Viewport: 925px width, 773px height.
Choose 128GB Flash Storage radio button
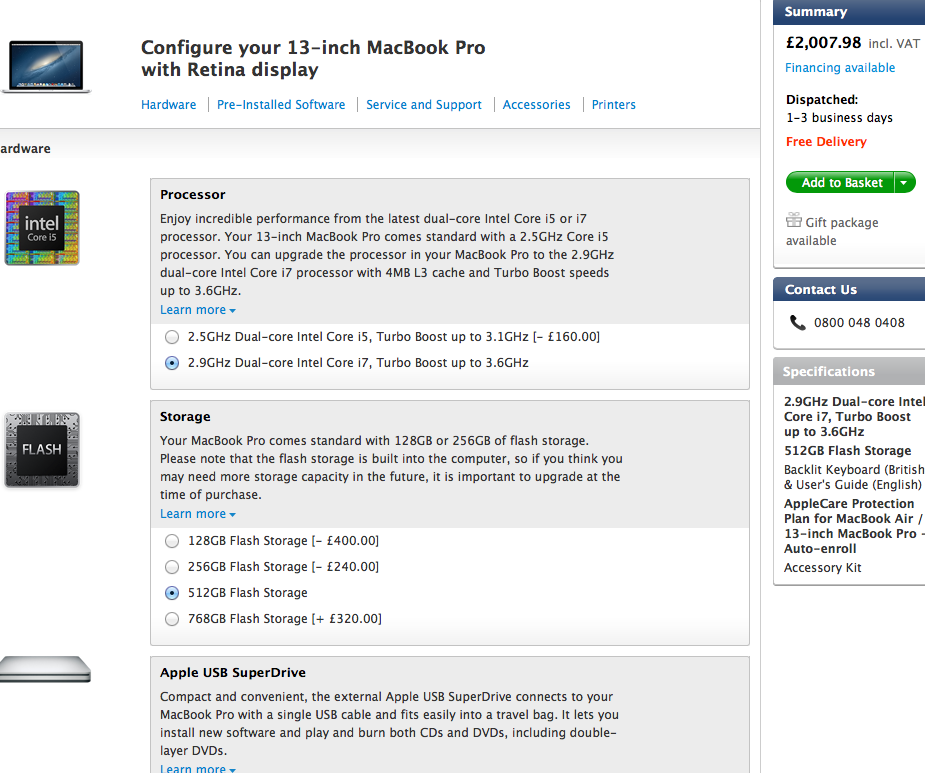pos(172,541)
